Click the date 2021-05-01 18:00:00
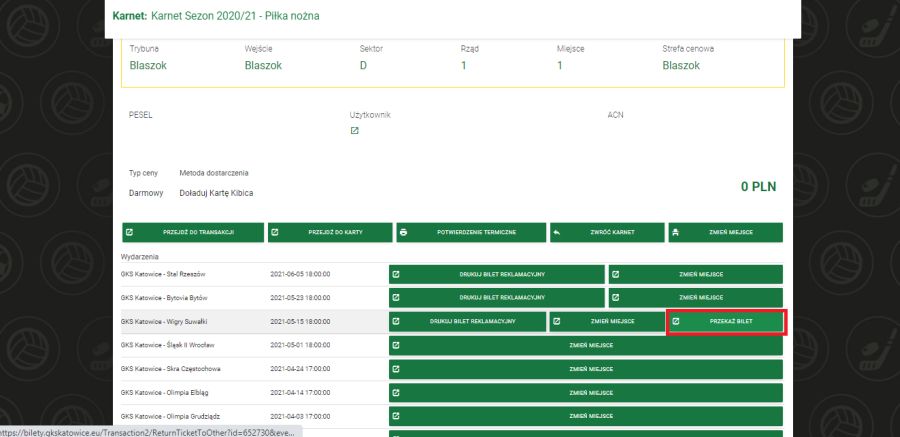 click(300, 345)
